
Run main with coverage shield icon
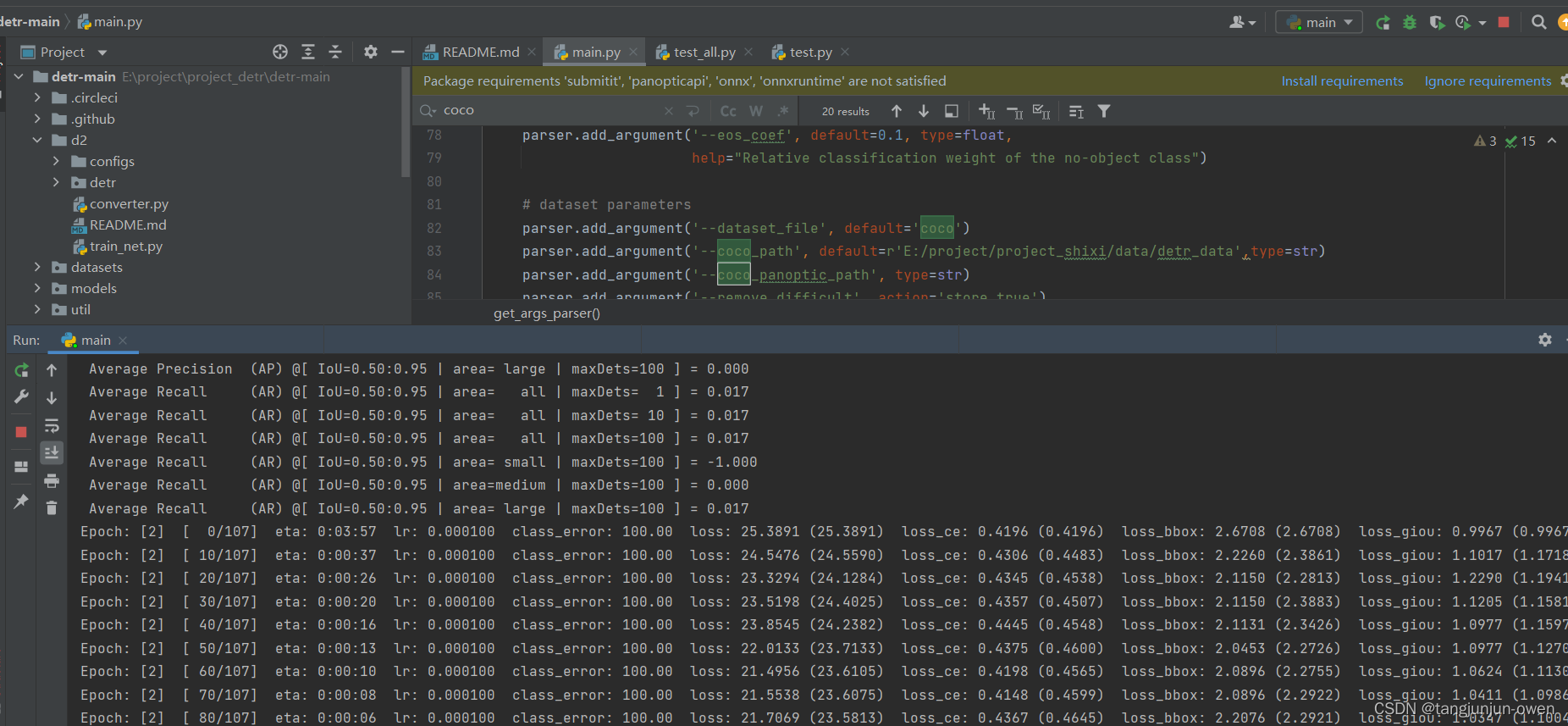[x=1437, y=23]
